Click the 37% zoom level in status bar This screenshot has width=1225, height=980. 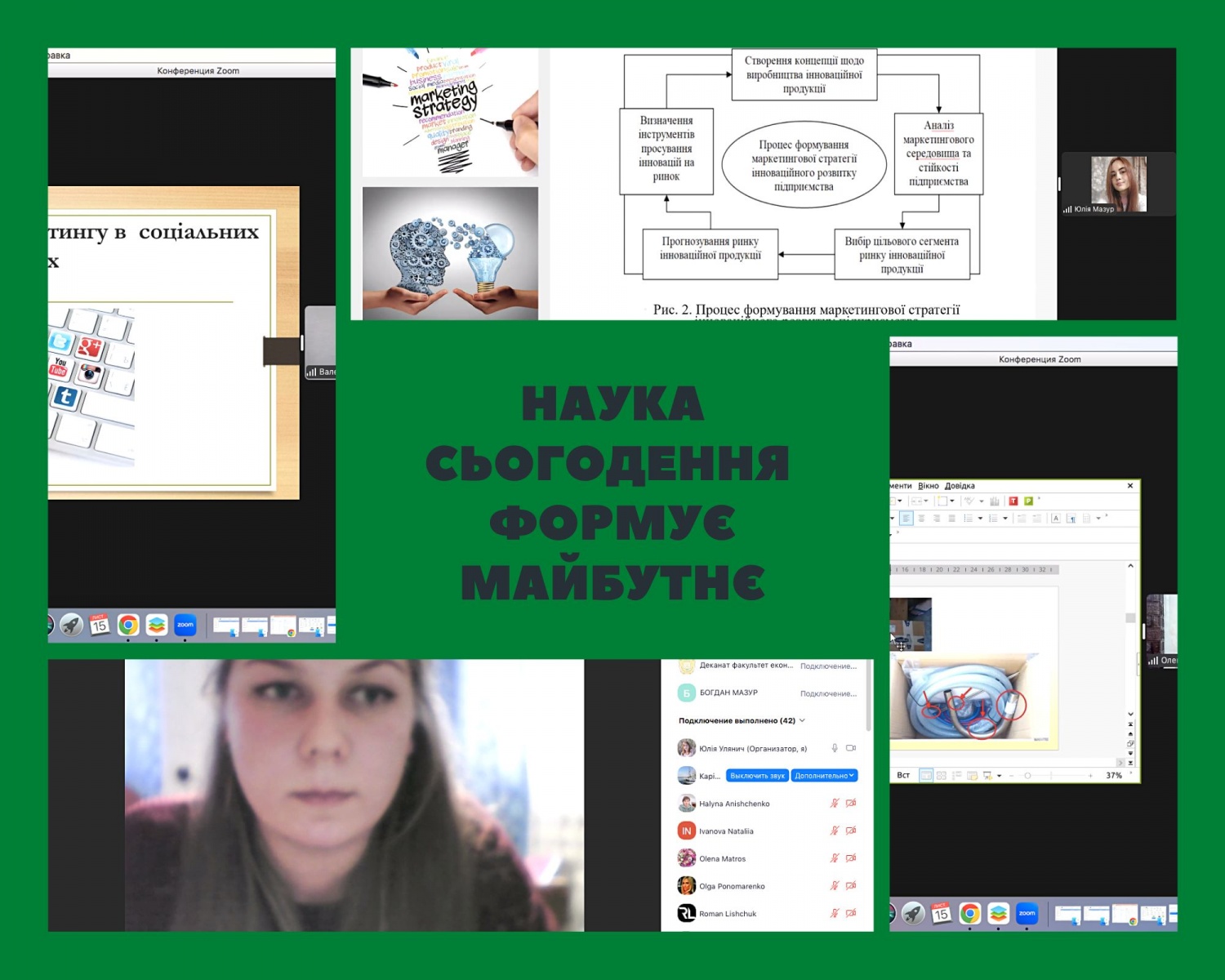pos(1114,775)
